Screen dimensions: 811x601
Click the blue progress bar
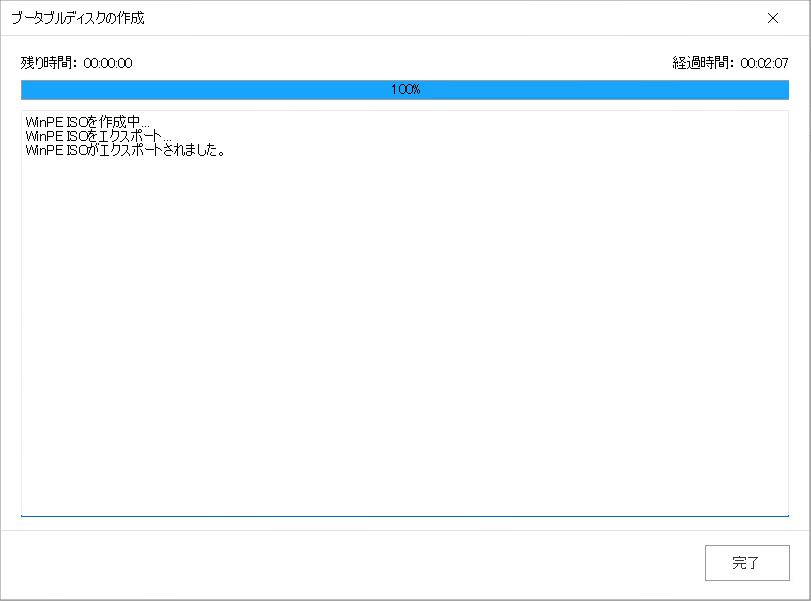[x=404, y=89]
